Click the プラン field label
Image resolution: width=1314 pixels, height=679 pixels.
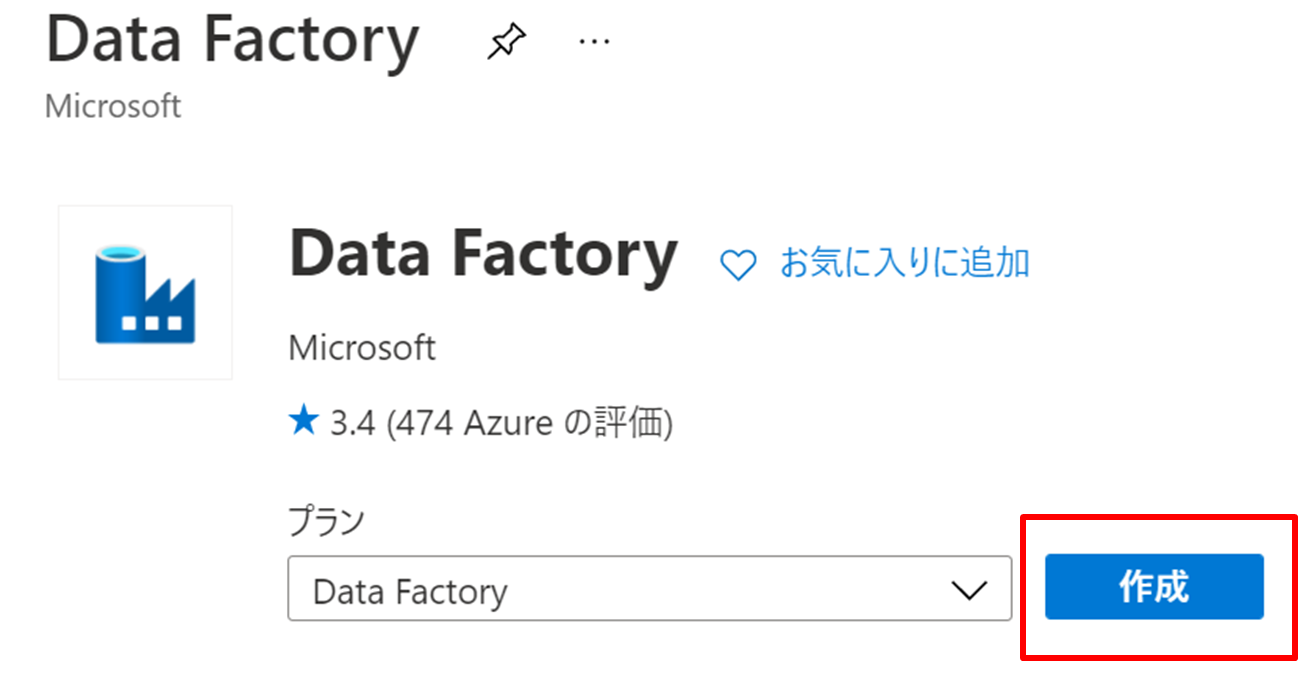click(326, 521)
